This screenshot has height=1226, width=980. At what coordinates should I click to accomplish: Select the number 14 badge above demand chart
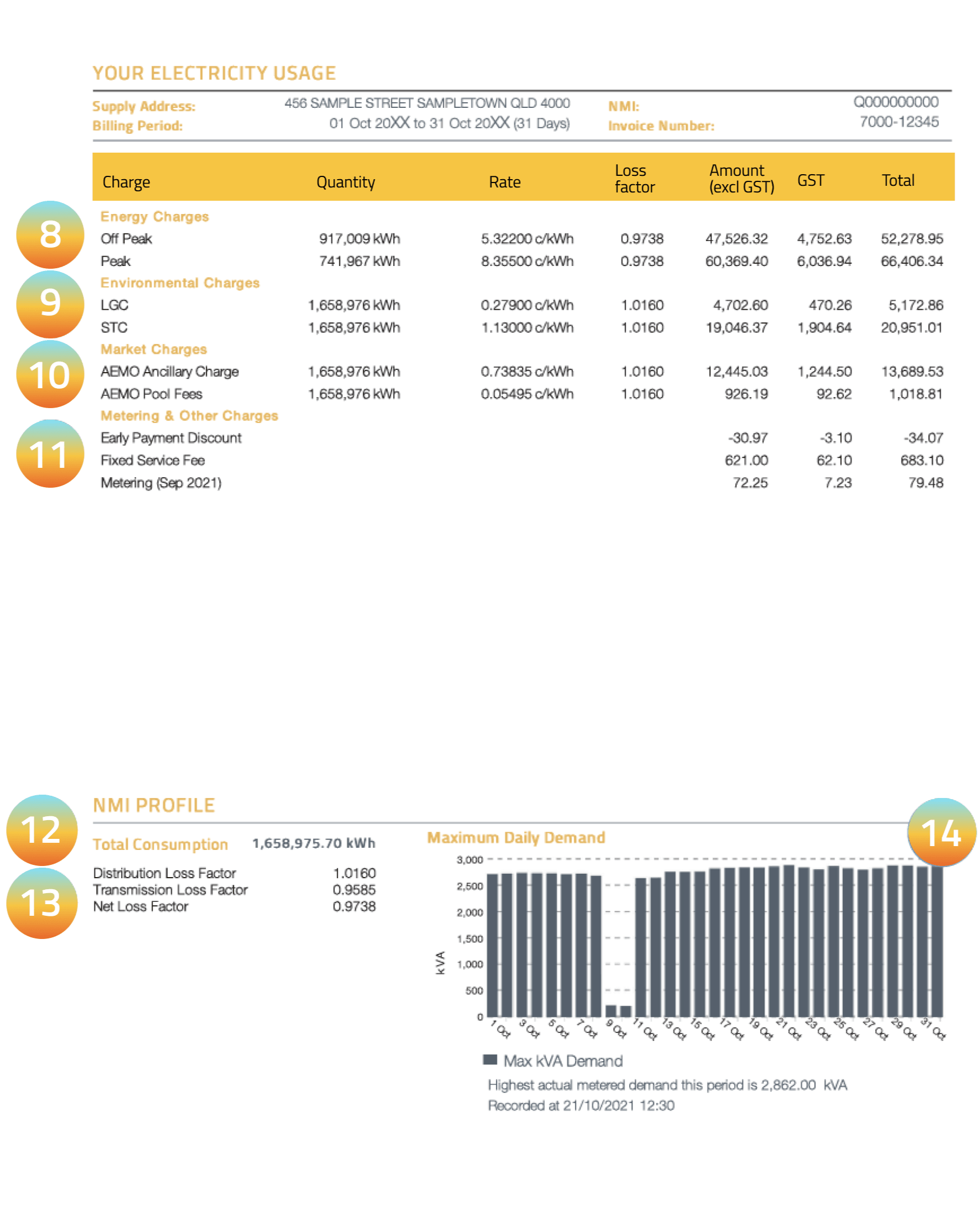click(941, 833)
